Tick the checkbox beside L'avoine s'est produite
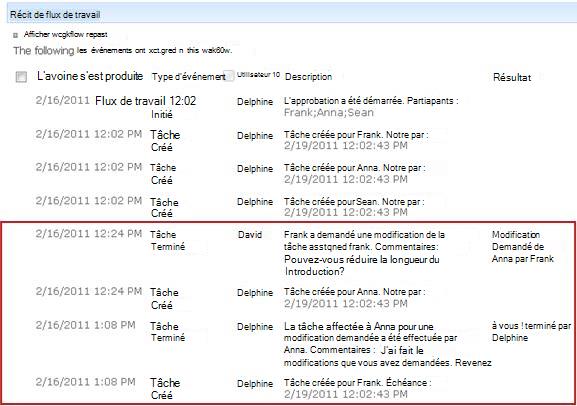The height and width of the screenshot is (406, 577). click(21, 77)
